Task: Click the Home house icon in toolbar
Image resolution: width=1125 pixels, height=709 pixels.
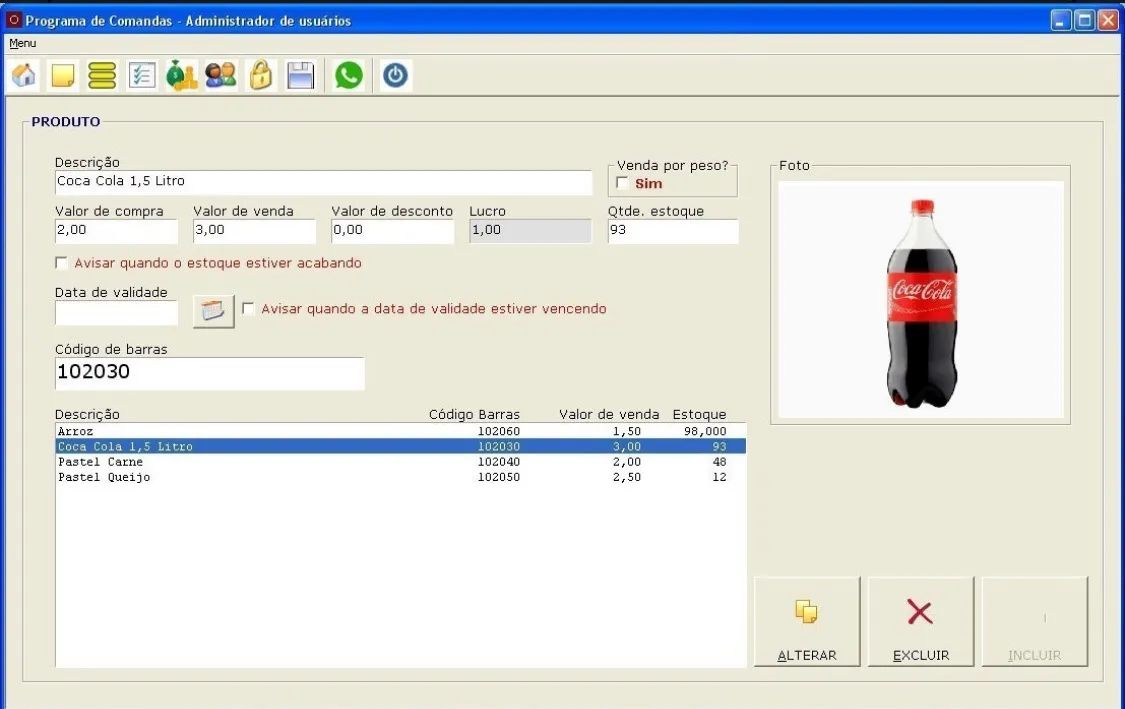Action: [x=24, y=76]
